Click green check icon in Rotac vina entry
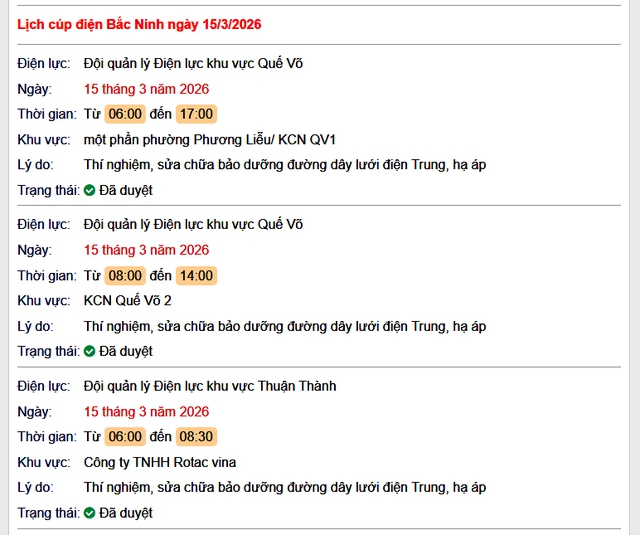Viewport: 640px width, 535px height. click(x=90, y=513)
